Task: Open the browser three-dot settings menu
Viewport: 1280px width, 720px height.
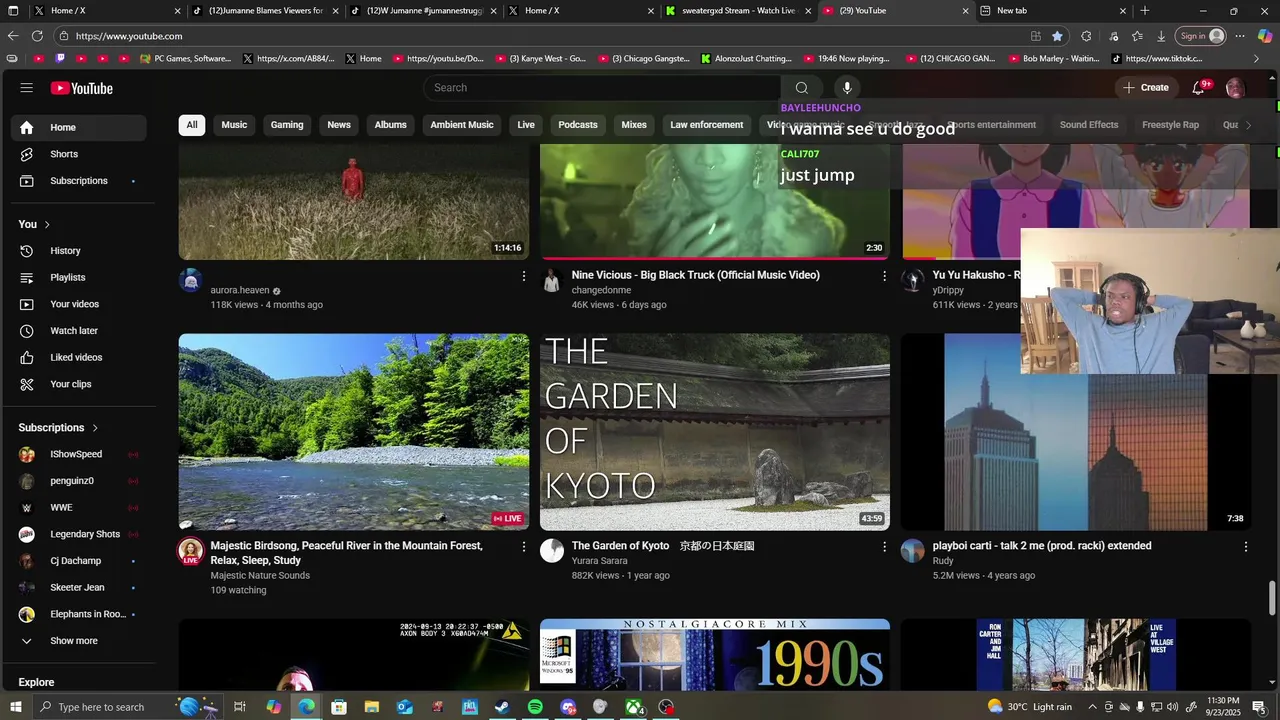Action: [1239, 36]
